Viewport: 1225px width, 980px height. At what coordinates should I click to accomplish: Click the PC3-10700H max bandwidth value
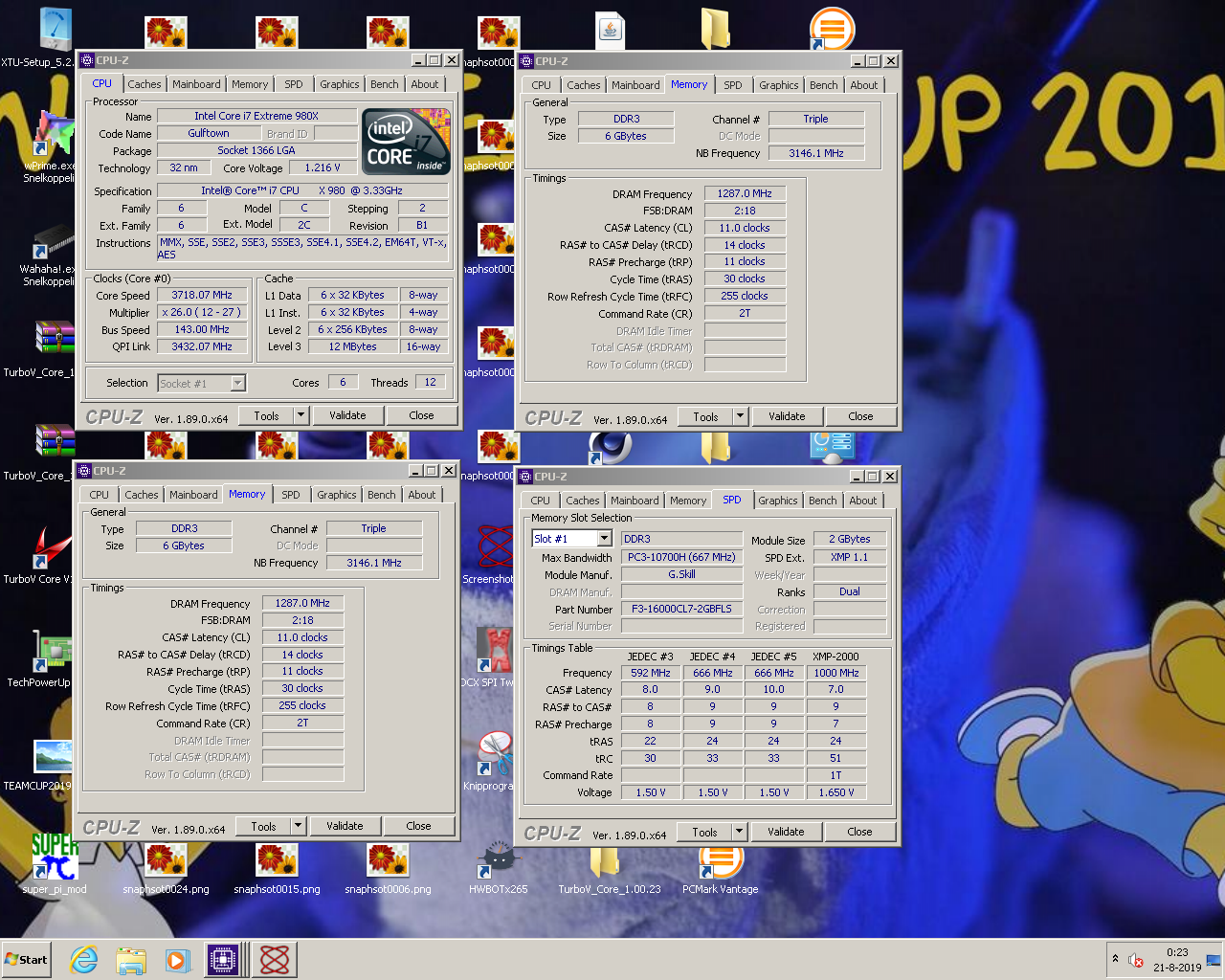coord(681,557)
